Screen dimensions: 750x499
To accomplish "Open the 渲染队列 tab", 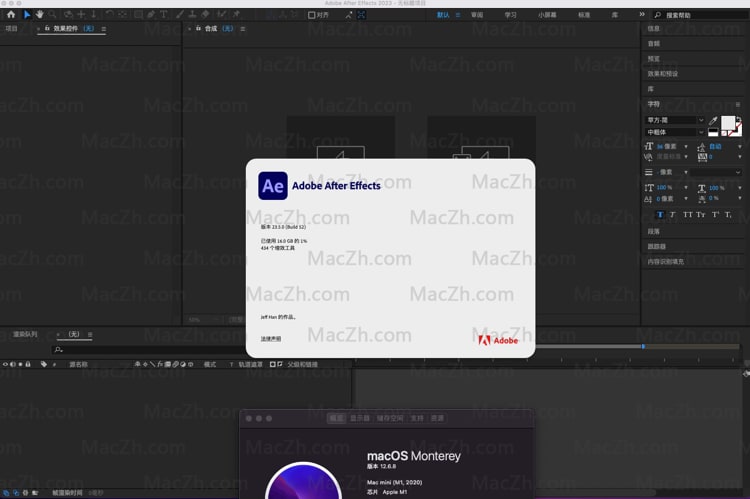I will click(x=25, y=334).
